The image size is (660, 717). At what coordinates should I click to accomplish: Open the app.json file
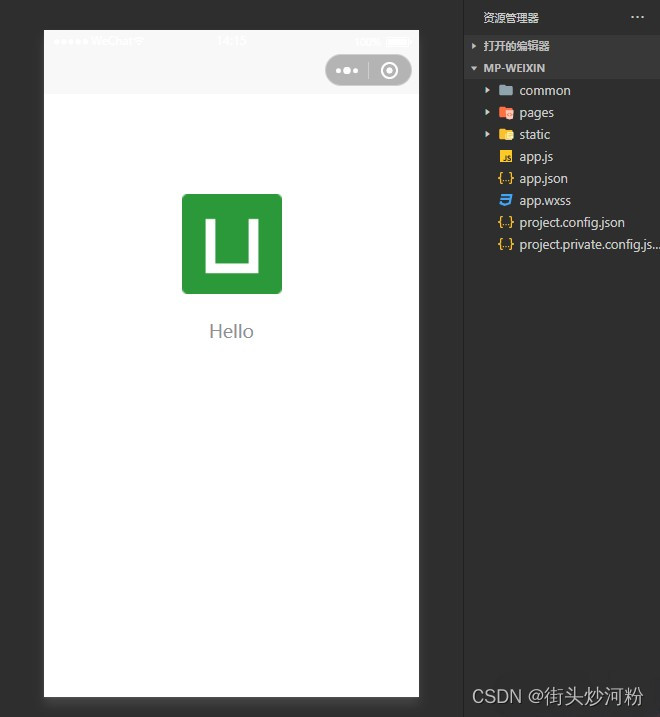pos(543,178)
